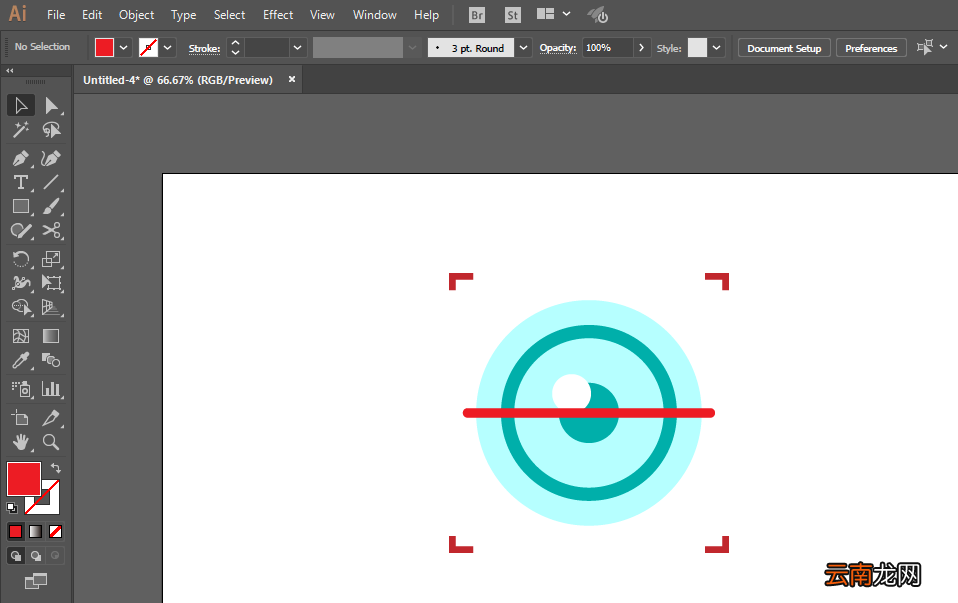The width and height of the screenshot is (958, 603).
Task: Open the fill color dropdown in control bar
Action: point(123,48)
